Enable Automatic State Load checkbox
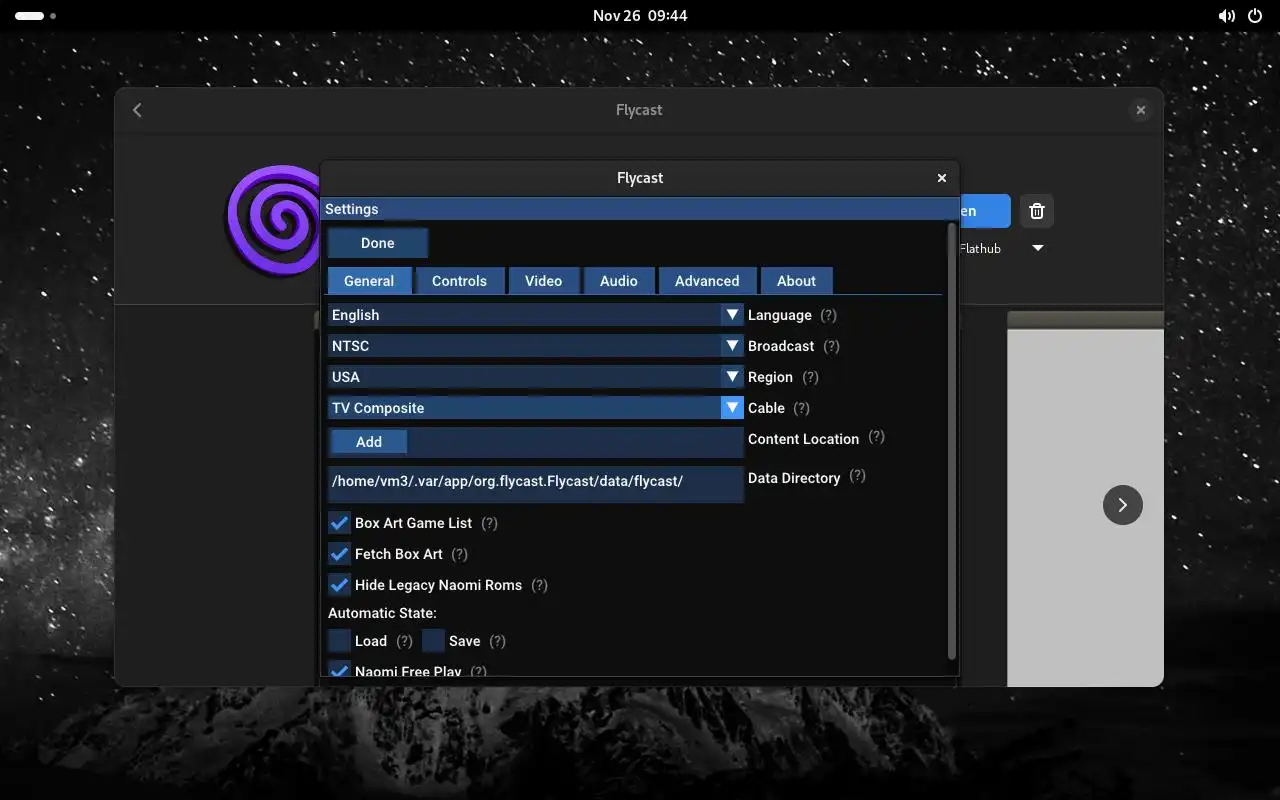Image resolution: width=1280 pixels, height=800 pixels. click(x=339, y=641)
